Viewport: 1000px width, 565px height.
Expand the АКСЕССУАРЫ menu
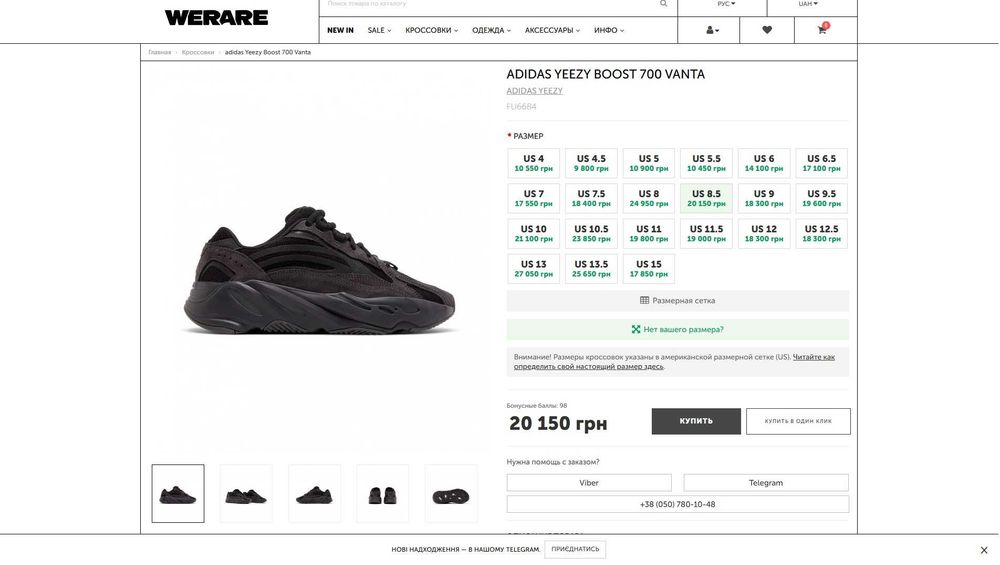click(552, 30)
